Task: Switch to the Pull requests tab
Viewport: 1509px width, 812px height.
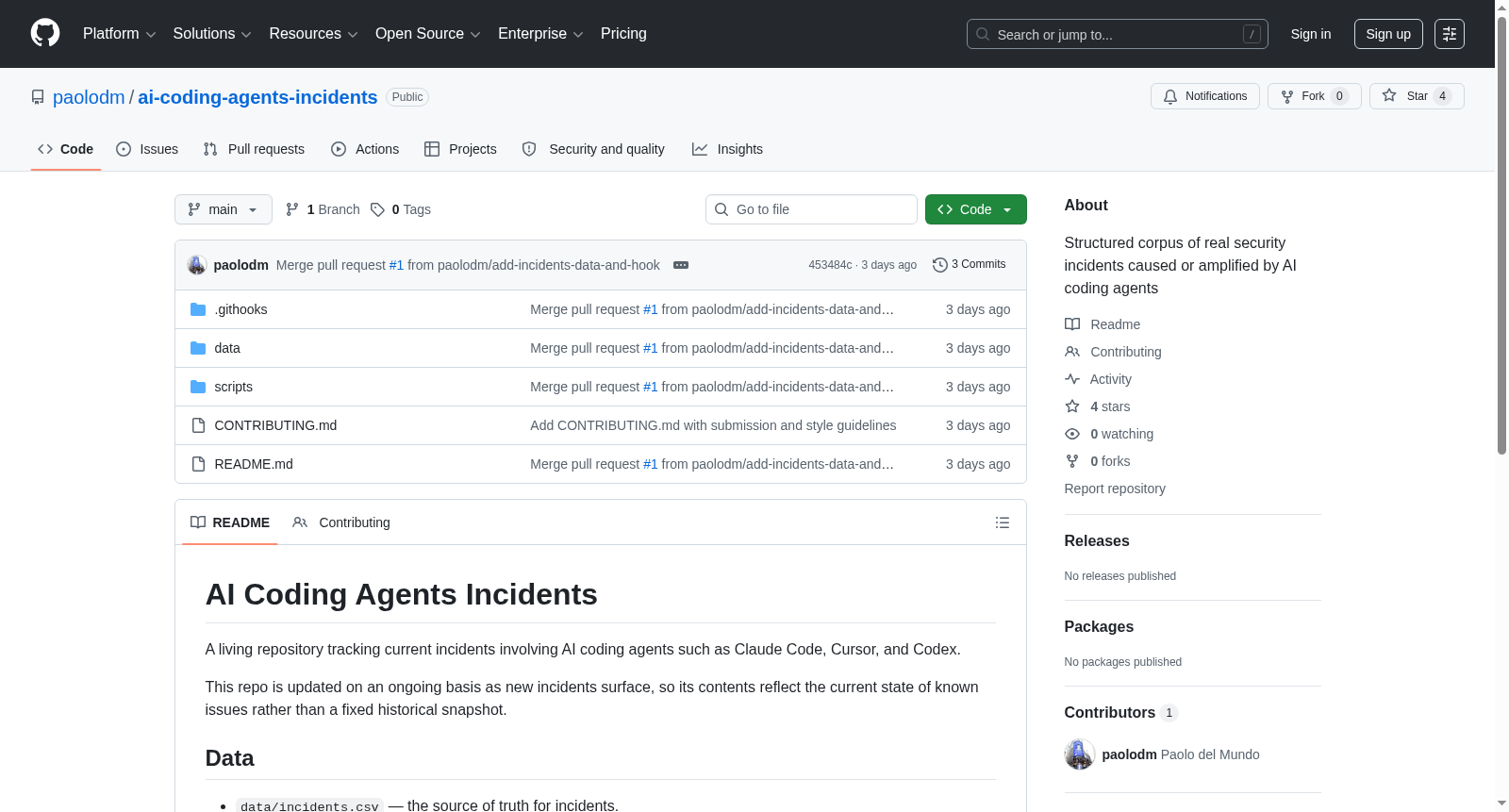Action: tap(254, 149)
